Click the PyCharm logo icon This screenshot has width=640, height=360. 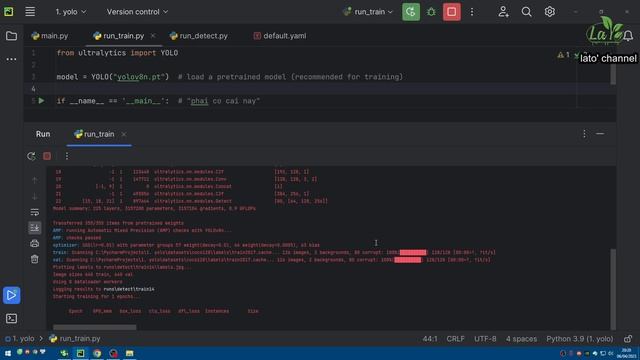pyautogui.click(x=9, y=11)
